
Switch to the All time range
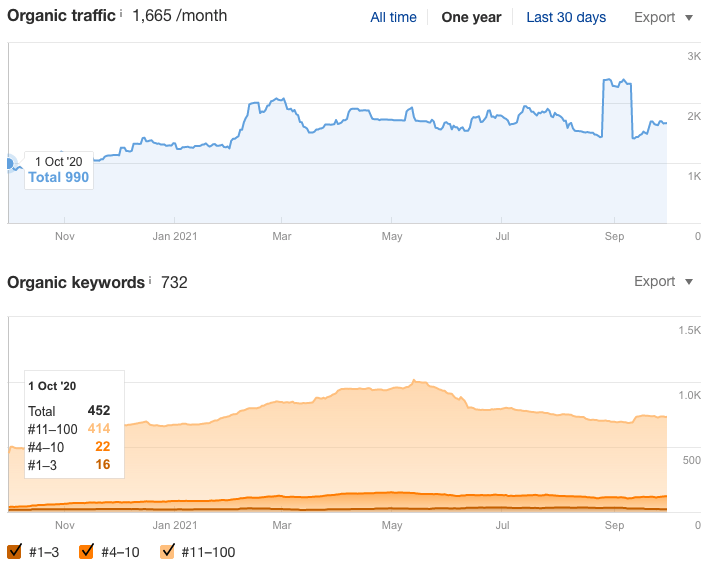[393, 17]
